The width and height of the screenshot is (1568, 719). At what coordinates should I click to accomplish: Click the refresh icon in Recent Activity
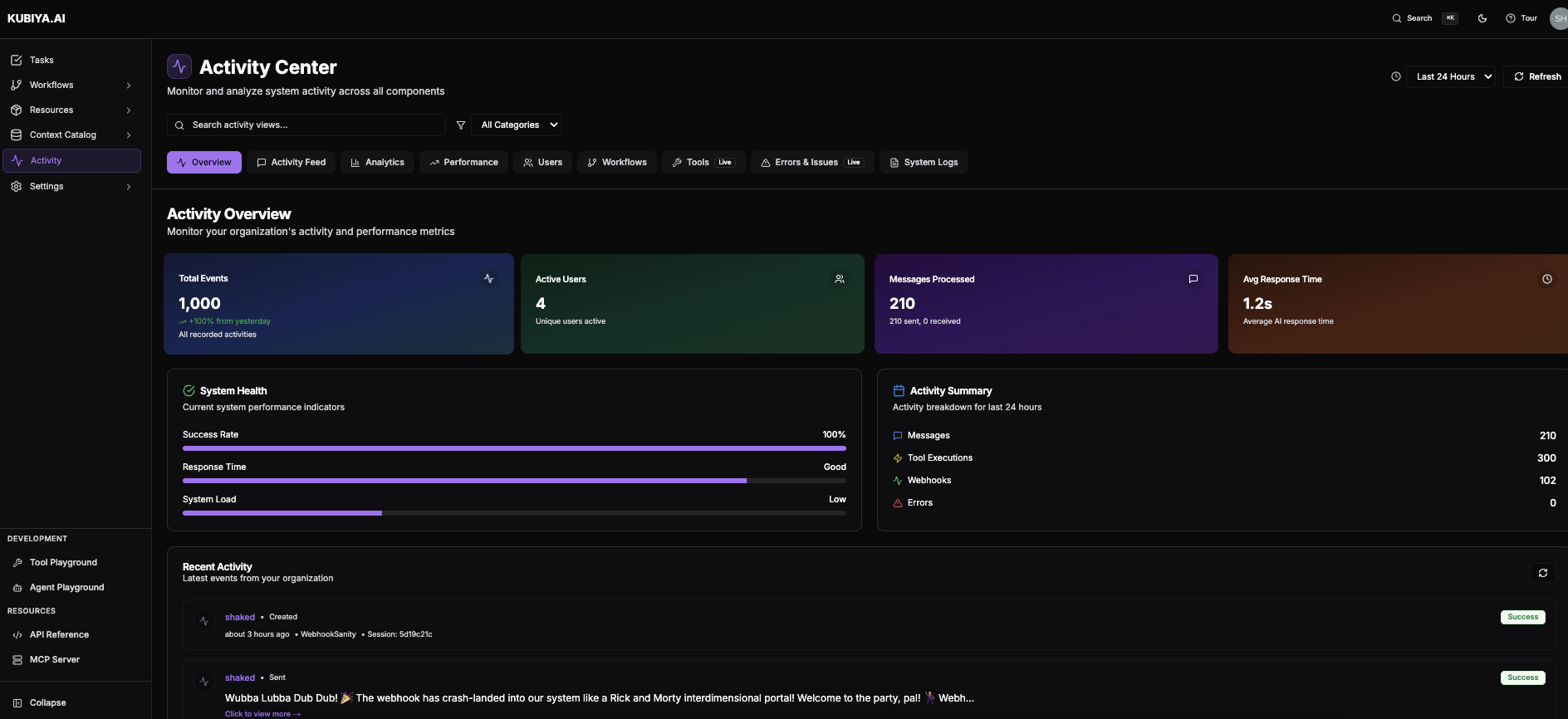tap(1543, 573)
